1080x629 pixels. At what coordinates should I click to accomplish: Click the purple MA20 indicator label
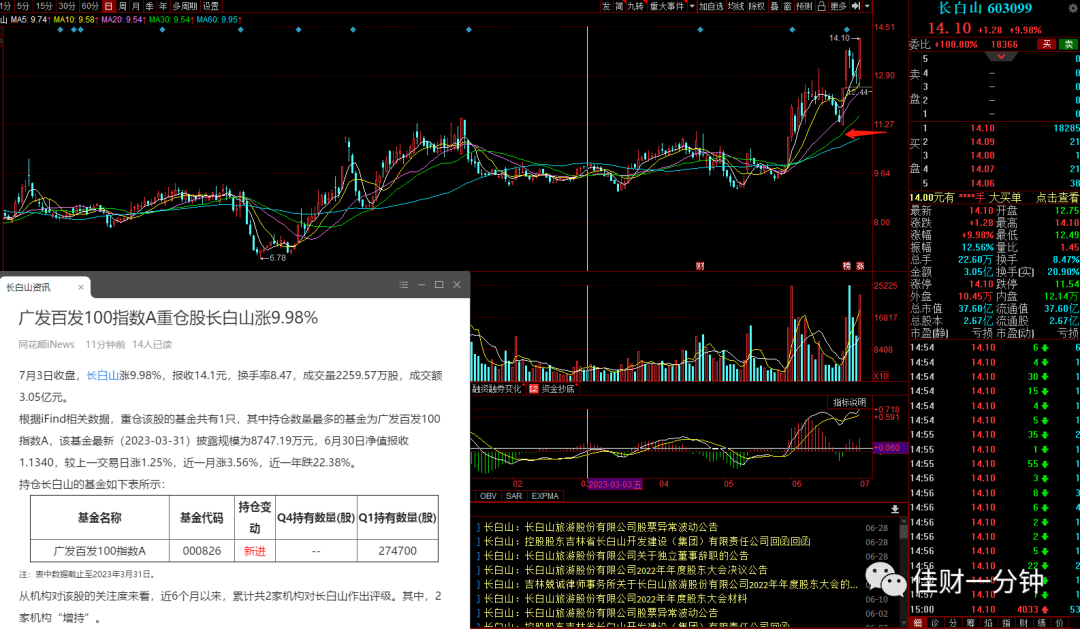click(123, 20)
